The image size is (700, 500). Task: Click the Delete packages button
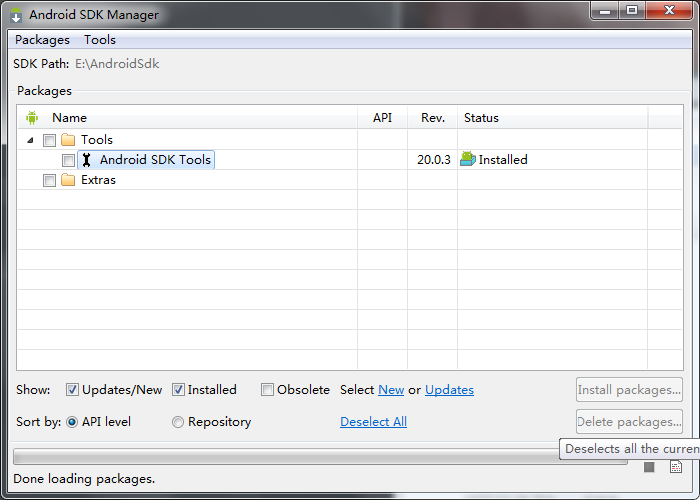(629, 422)
